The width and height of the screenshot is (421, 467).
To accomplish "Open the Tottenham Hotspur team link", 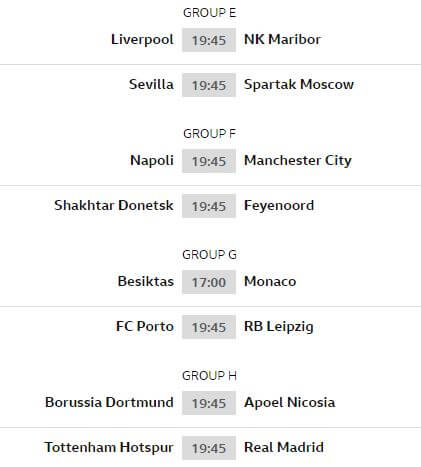I will (x=109, y=448).
